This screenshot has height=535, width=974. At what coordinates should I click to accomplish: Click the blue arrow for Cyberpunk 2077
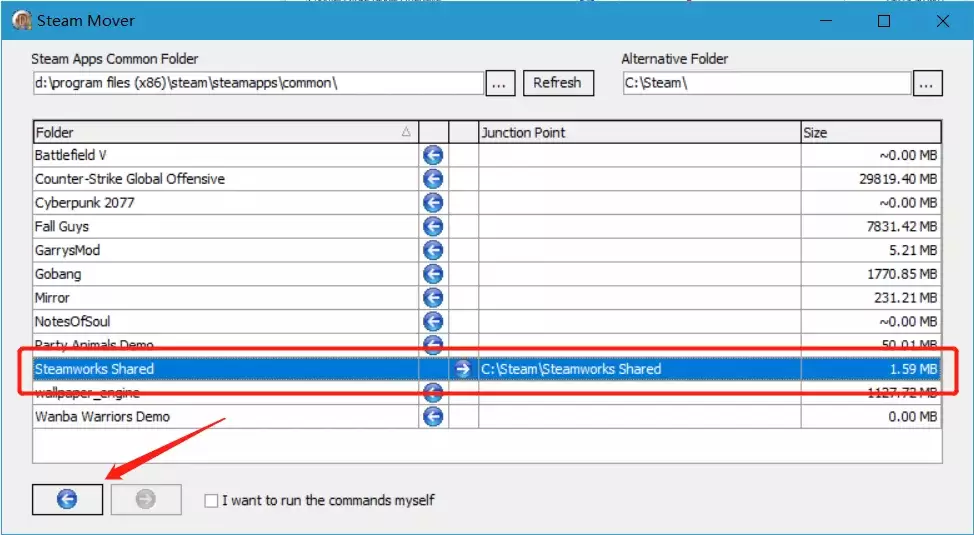coord(433,203)
